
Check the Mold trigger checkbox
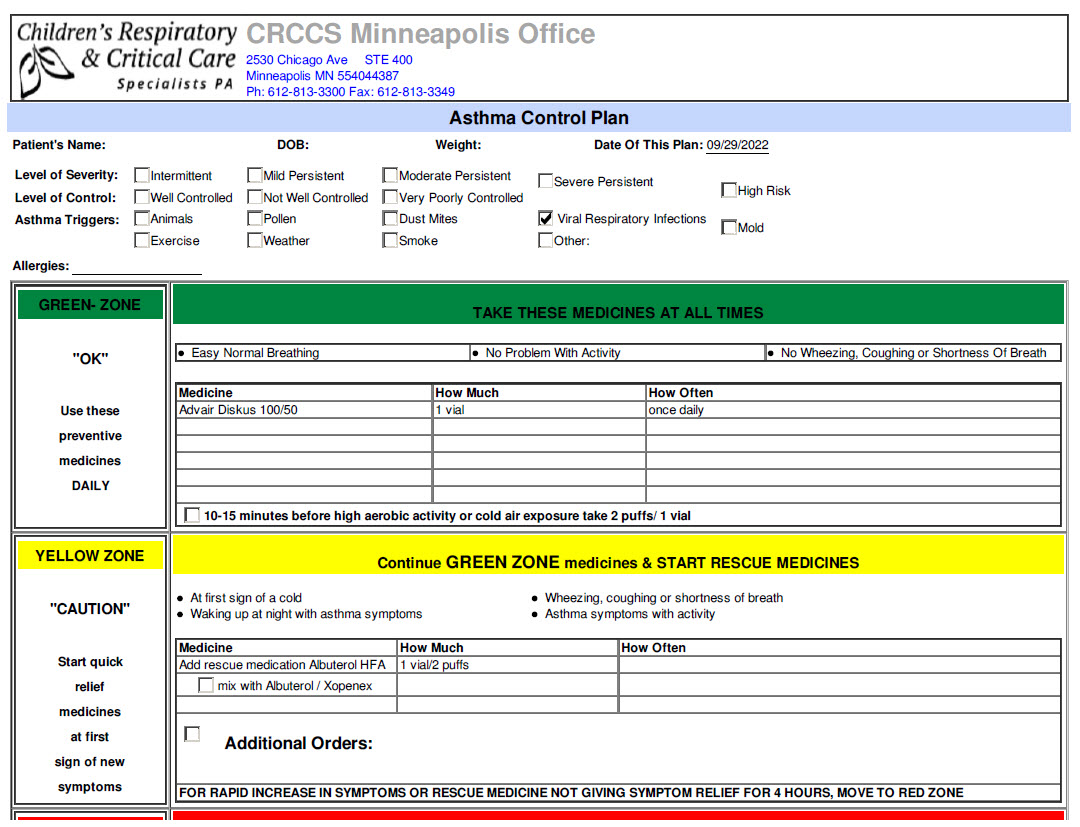pyautogui.click(x=729, y=227)
